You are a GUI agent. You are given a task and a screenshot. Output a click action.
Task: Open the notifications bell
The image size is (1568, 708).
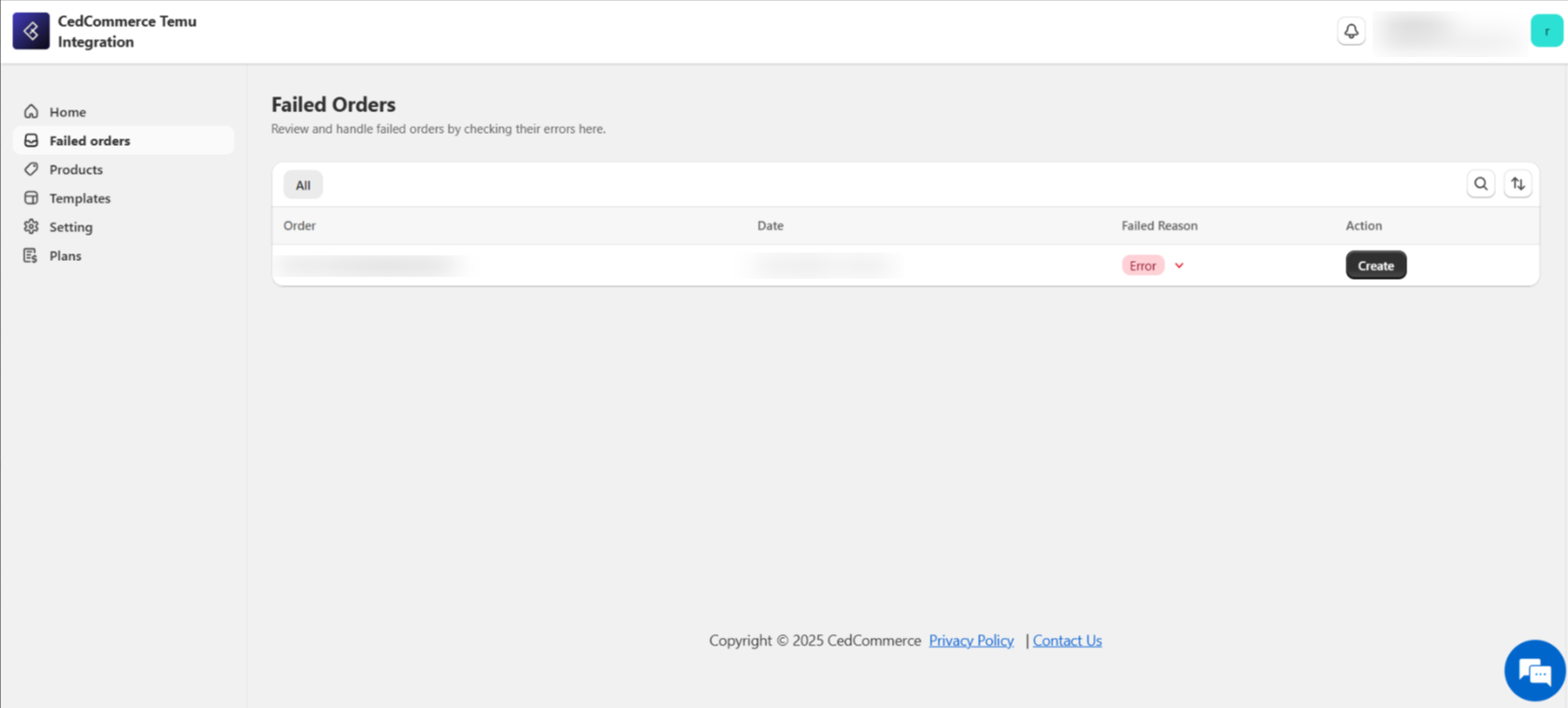pos(1351,31)
